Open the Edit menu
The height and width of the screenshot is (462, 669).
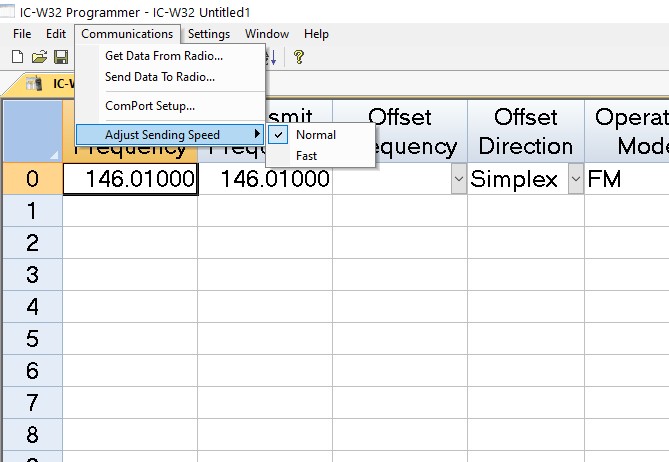(x=56, y=34)
